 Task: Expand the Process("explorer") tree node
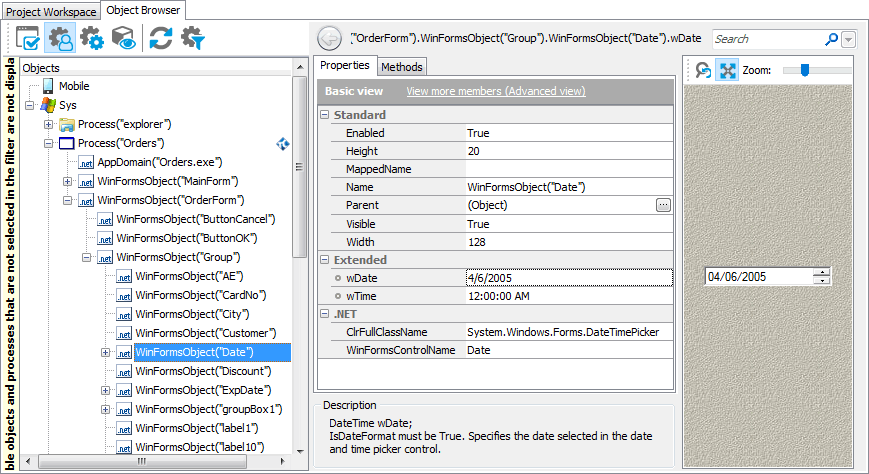[x=49, y=124]
